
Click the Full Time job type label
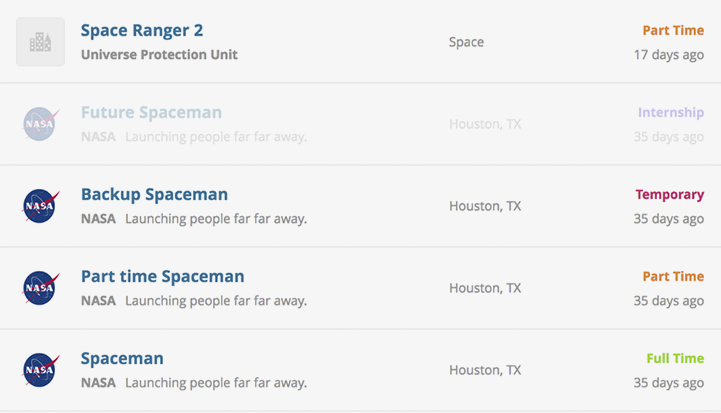[675, 358]
